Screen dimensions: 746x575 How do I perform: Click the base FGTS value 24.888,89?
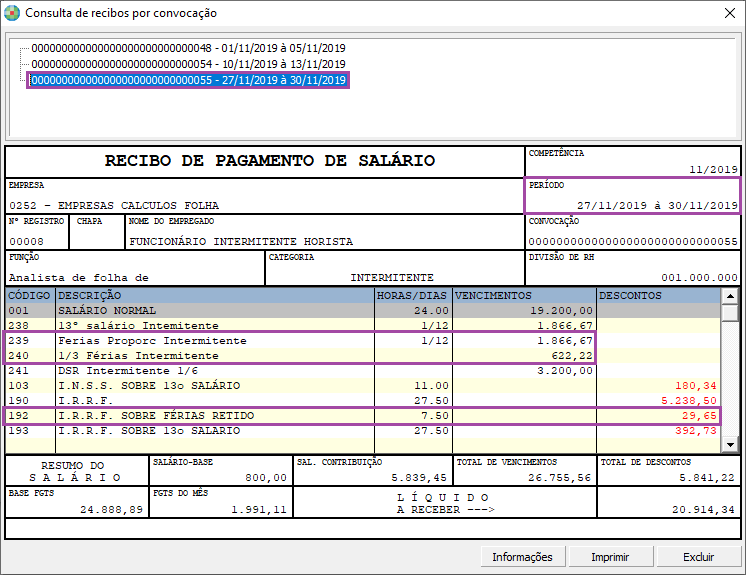(111, 510)
